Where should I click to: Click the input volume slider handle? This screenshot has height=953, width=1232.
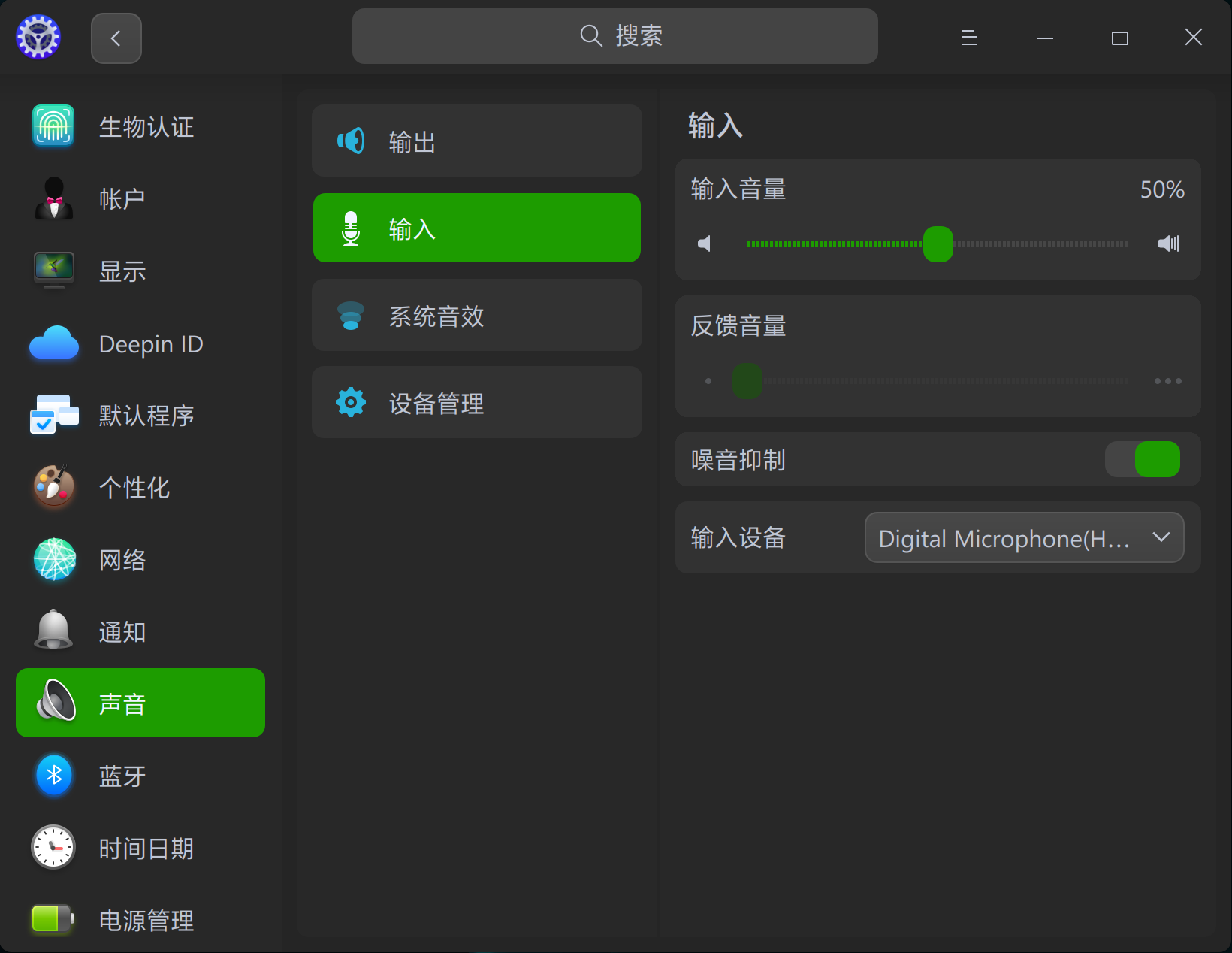click(x=938, y=244)
